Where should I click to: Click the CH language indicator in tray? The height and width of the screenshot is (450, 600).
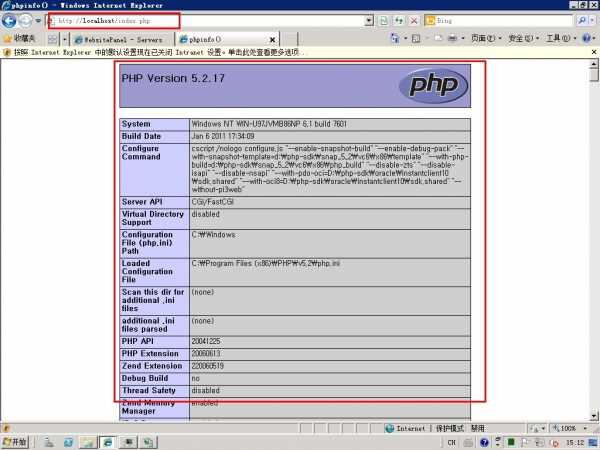[452, 443]
